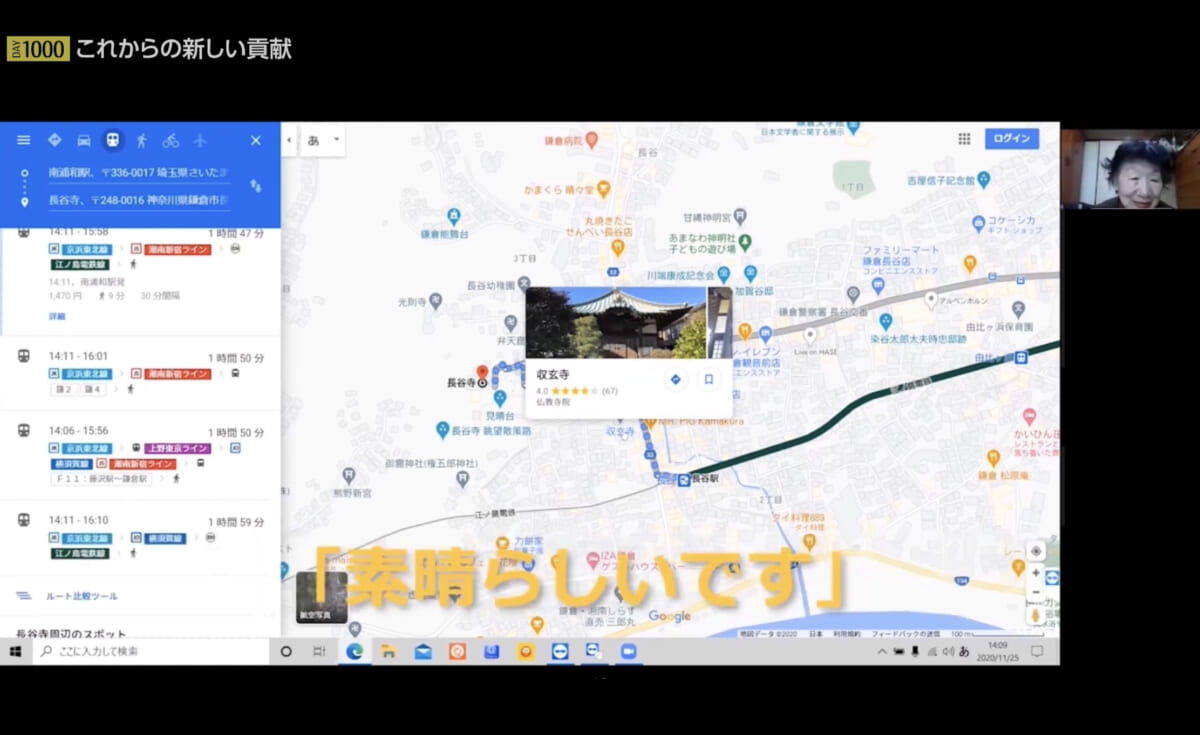Zoom in with the plus button
This screenshot has width=1200, height=735.
click(1036, 574)
